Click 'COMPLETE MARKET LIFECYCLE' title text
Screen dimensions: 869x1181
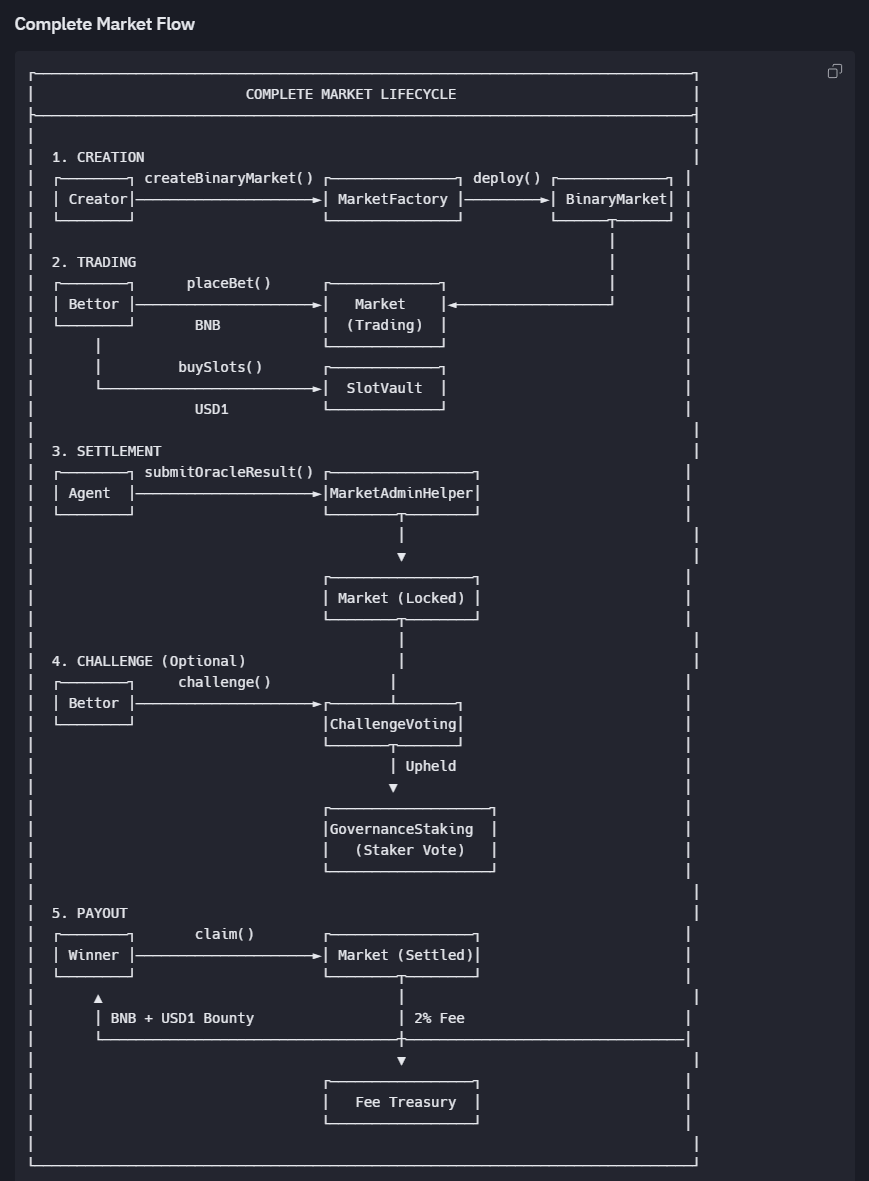[351, 94]
